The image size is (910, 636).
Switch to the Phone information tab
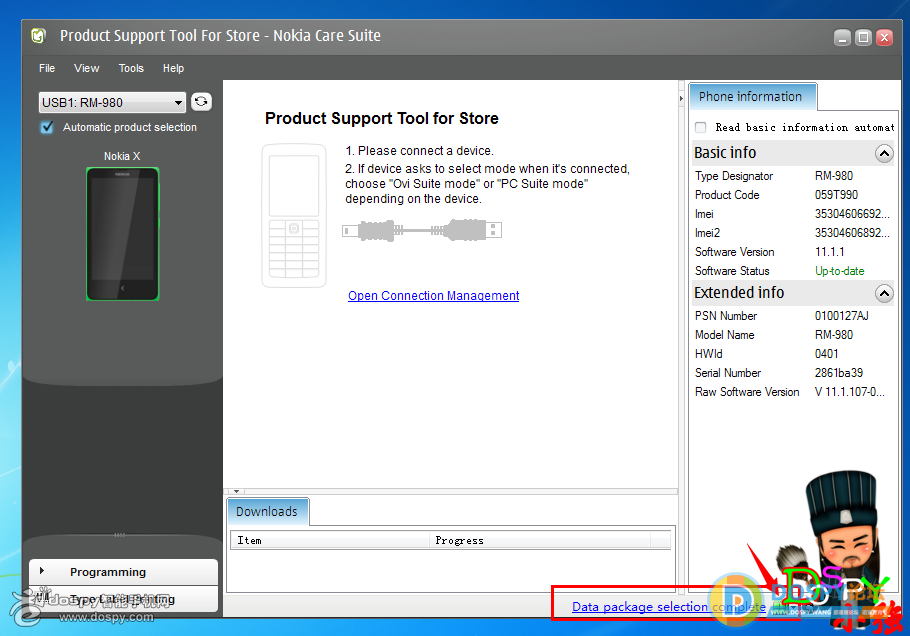[x=752, y=96]
